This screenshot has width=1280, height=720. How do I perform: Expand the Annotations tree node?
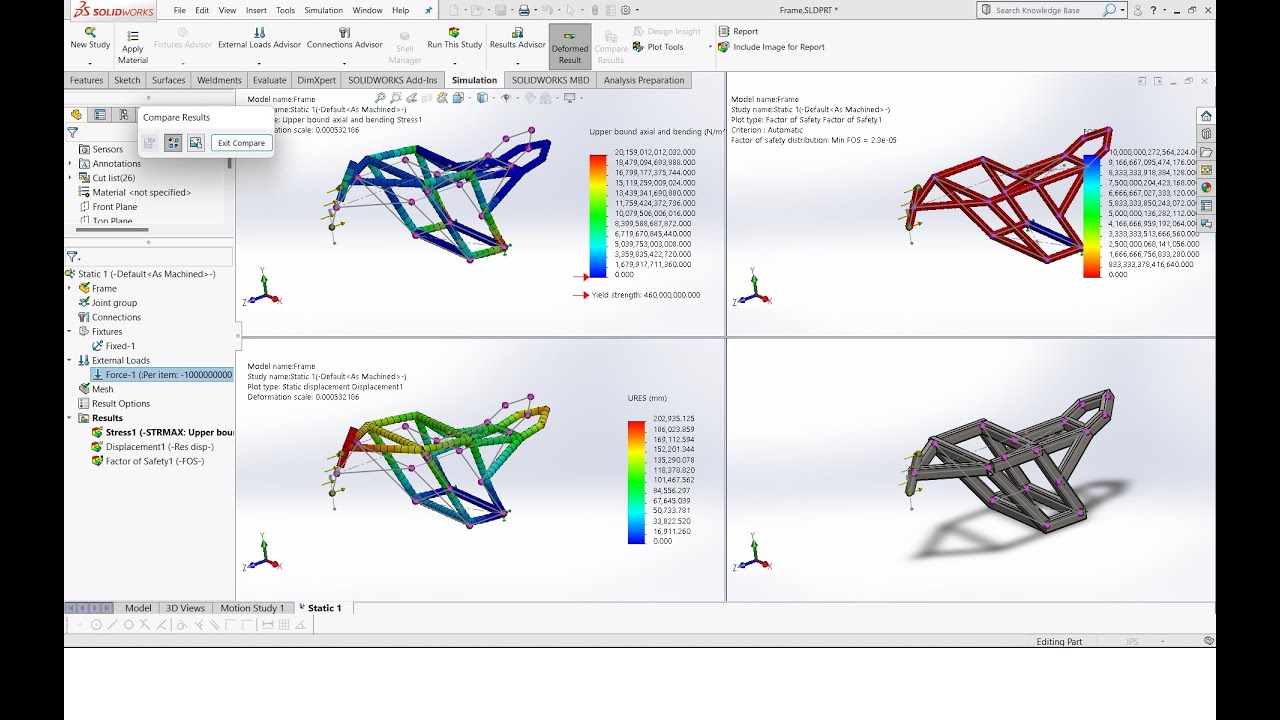coord(70,164)
